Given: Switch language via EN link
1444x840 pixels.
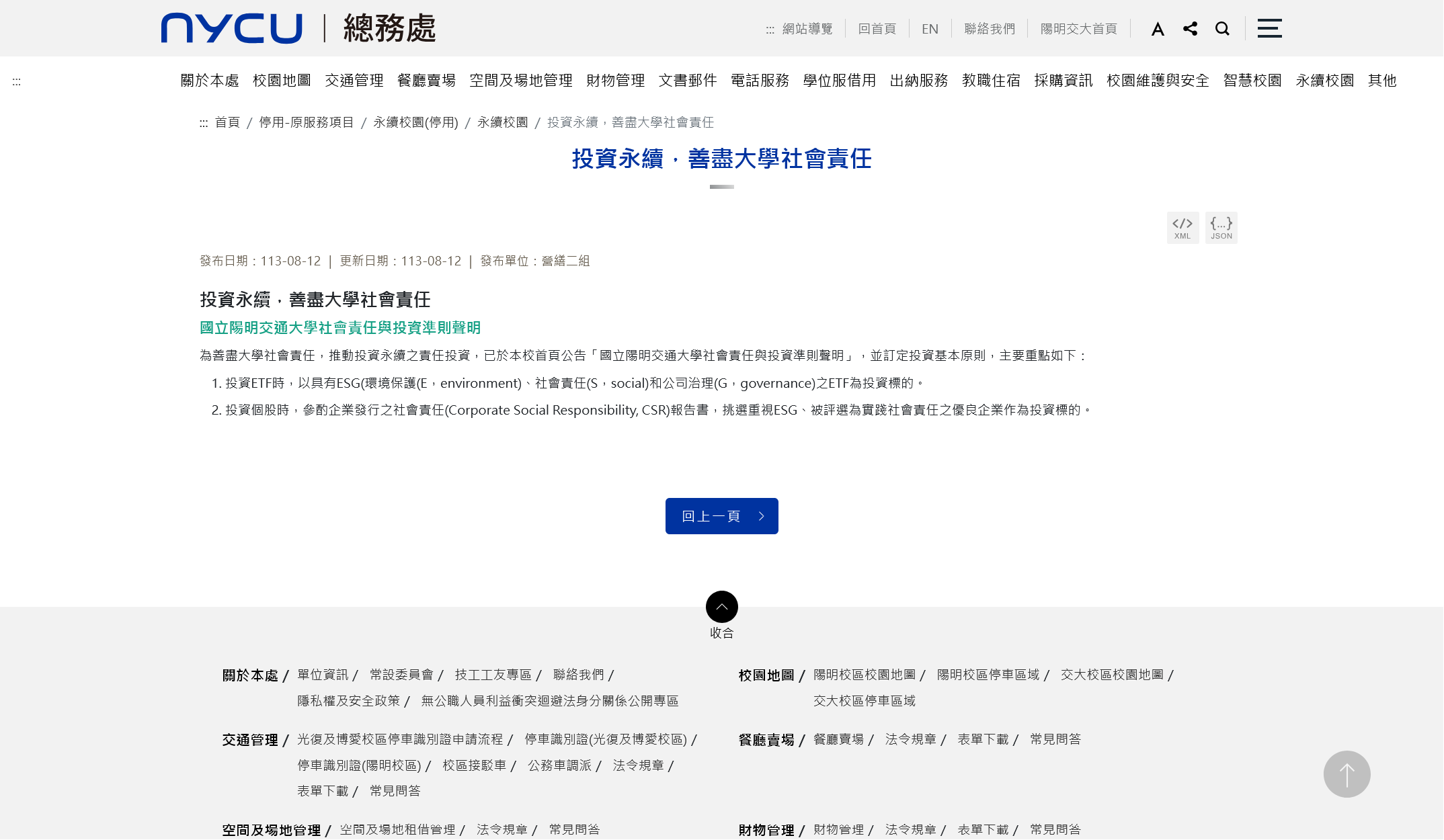Looking at the screenshot, I should [x=930, y=29].
